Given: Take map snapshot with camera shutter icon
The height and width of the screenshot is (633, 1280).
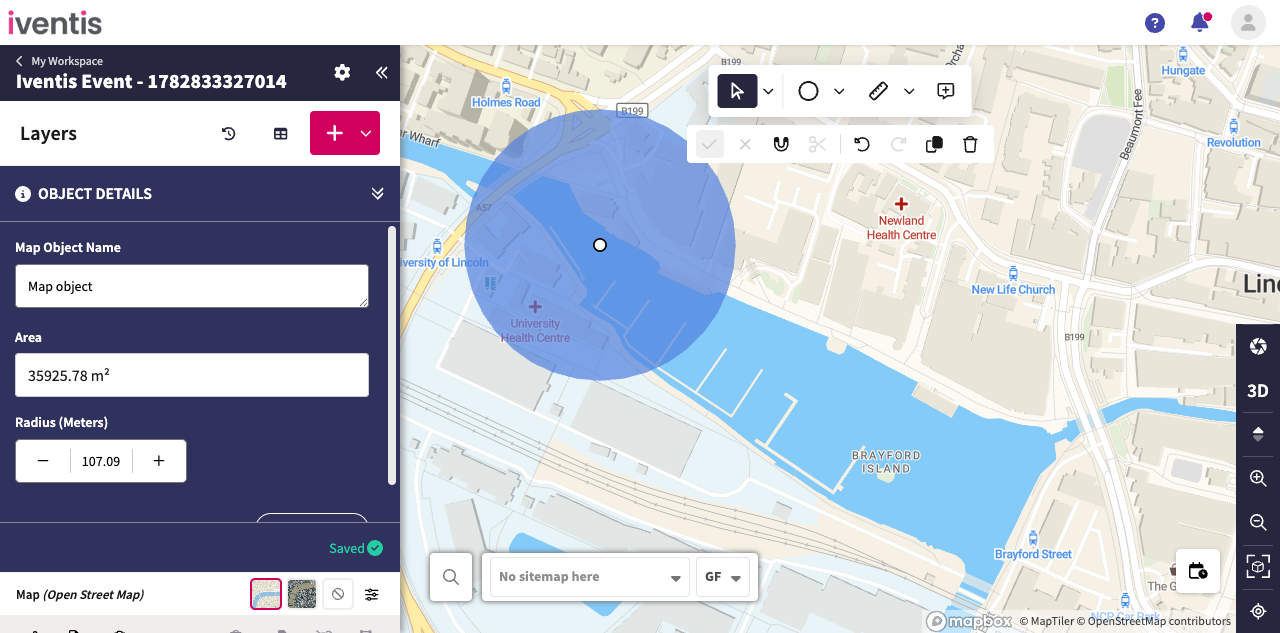Looking at the screenshot, I should point(1258,346).
